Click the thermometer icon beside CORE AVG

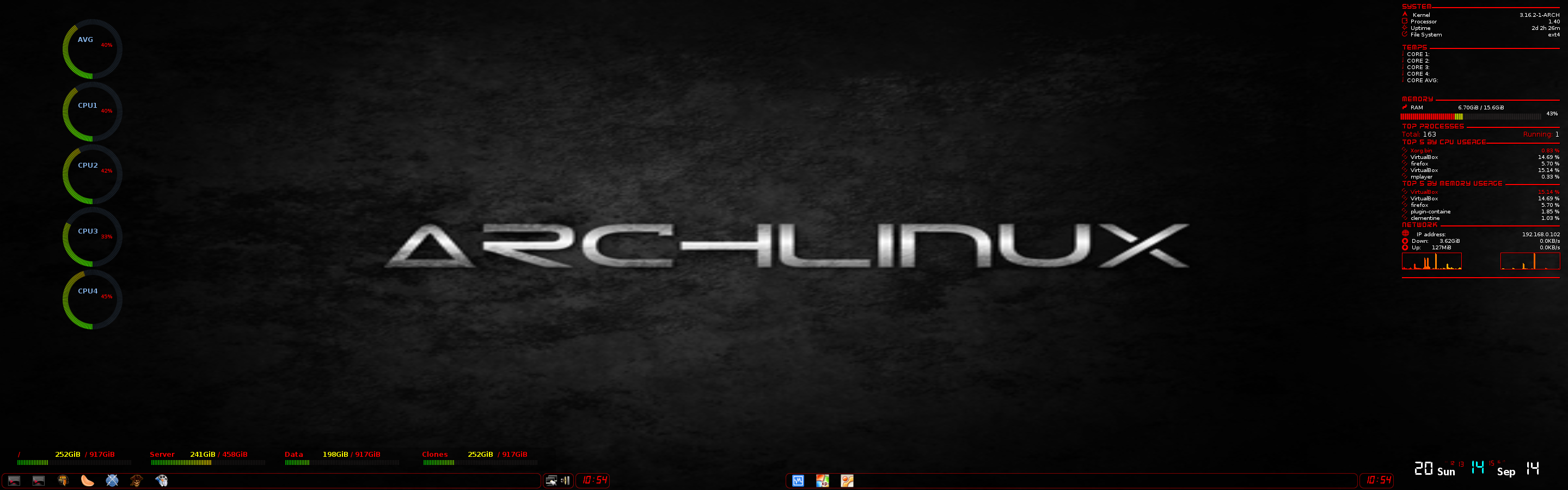[1403, 79]
